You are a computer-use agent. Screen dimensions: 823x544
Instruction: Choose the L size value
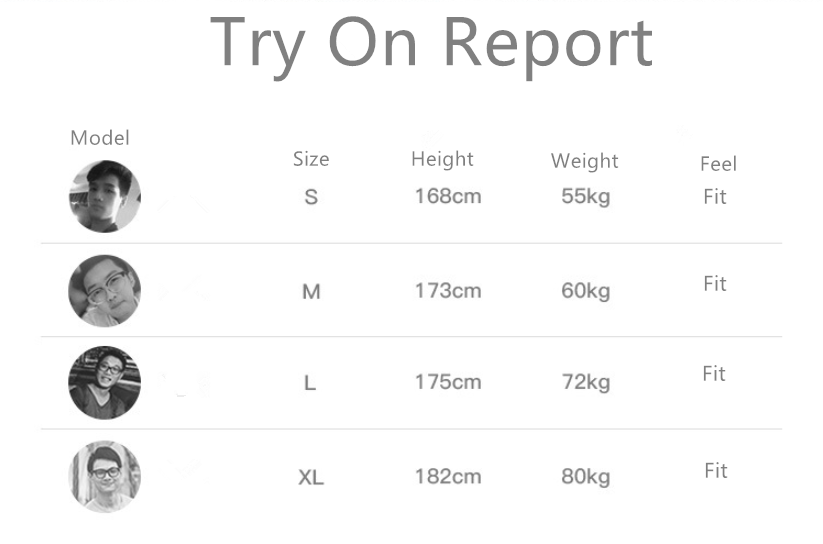pyautogui.click(x=310, y=383)
